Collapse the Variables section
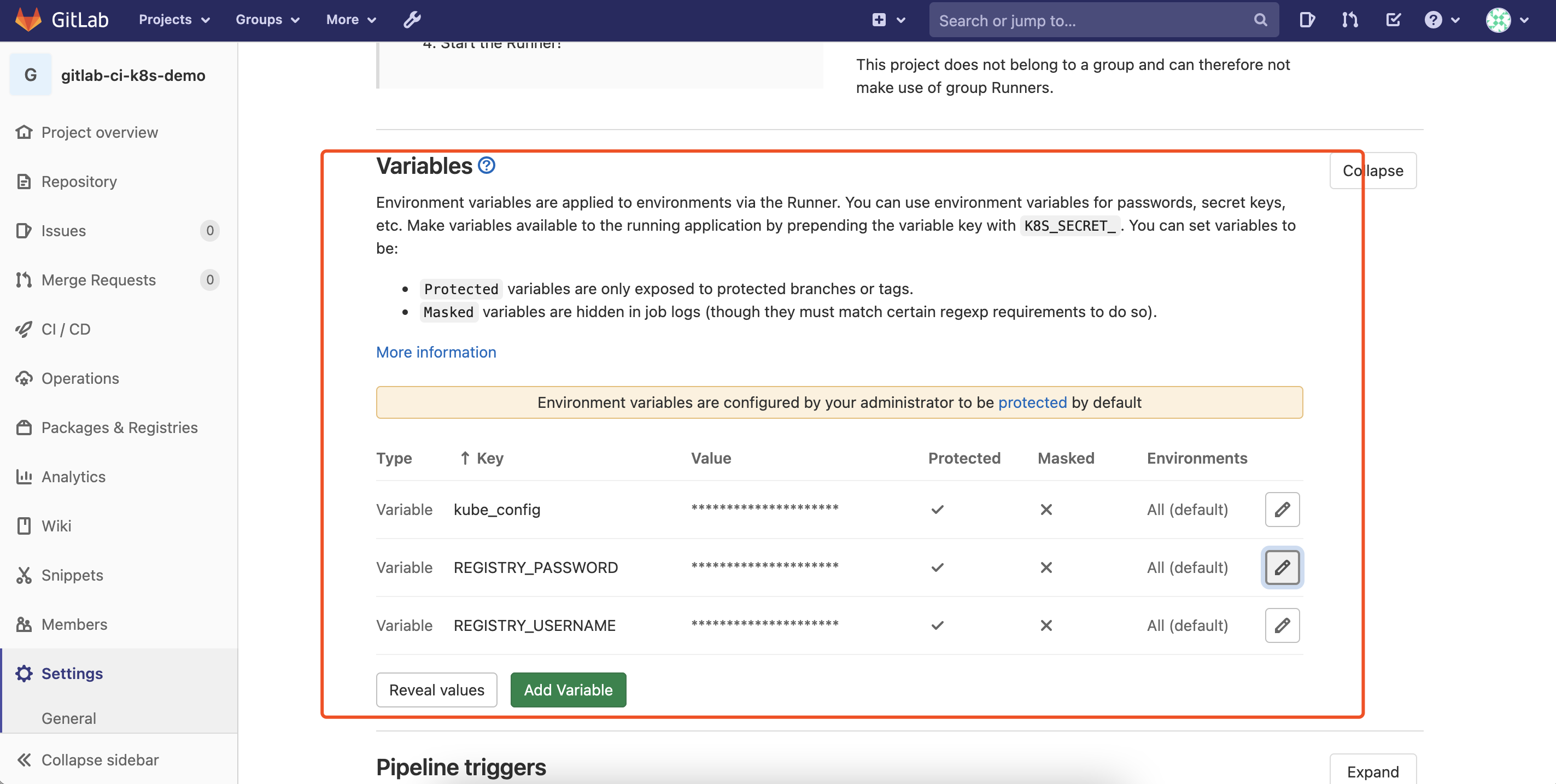The image size is (1556, 784). 1372,171
